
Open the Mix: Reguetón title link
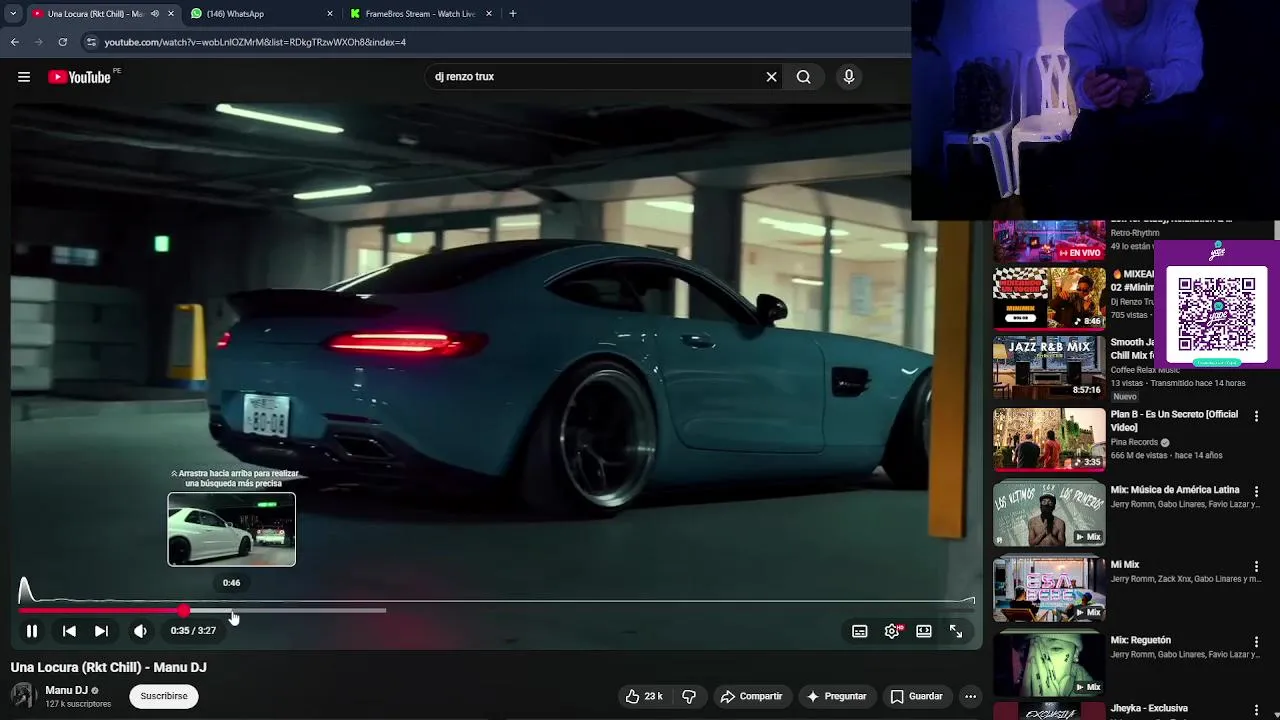pos(1141,640)
